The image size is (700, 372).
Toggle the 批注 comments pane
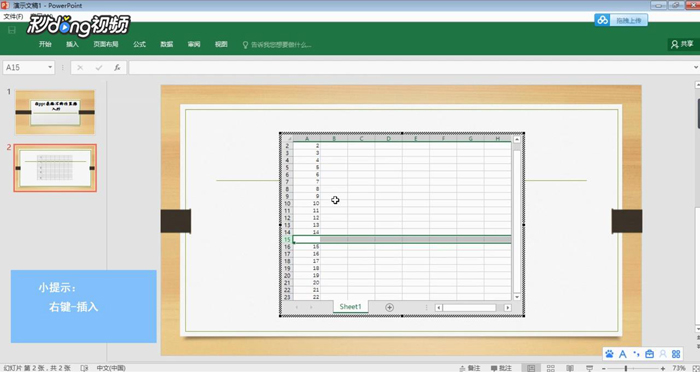click(x=501, y=368)
